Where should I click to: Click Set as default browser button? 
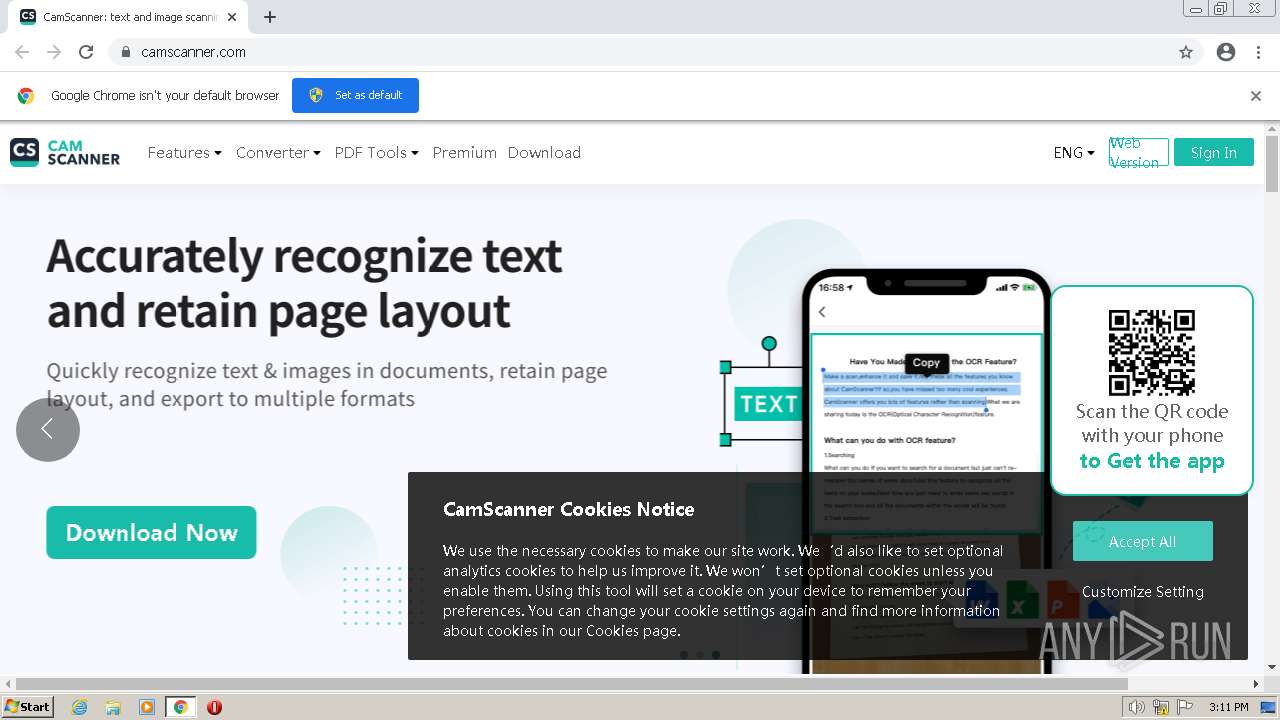point(355,96)
